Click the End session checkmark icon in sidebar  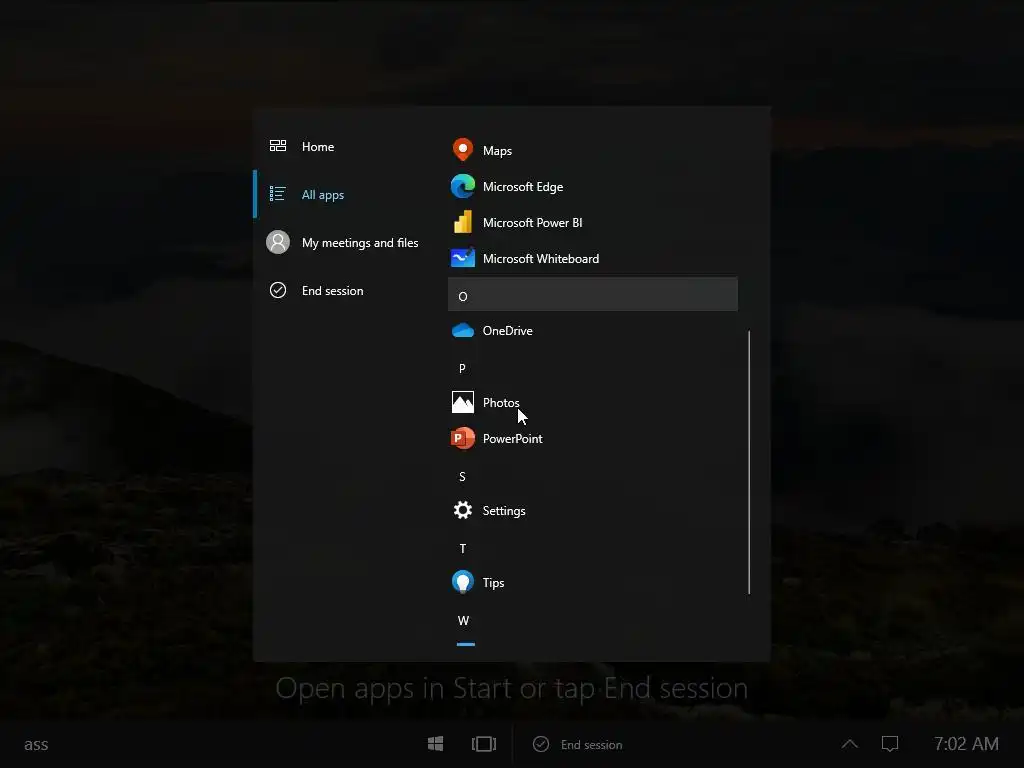coord(278,290)
